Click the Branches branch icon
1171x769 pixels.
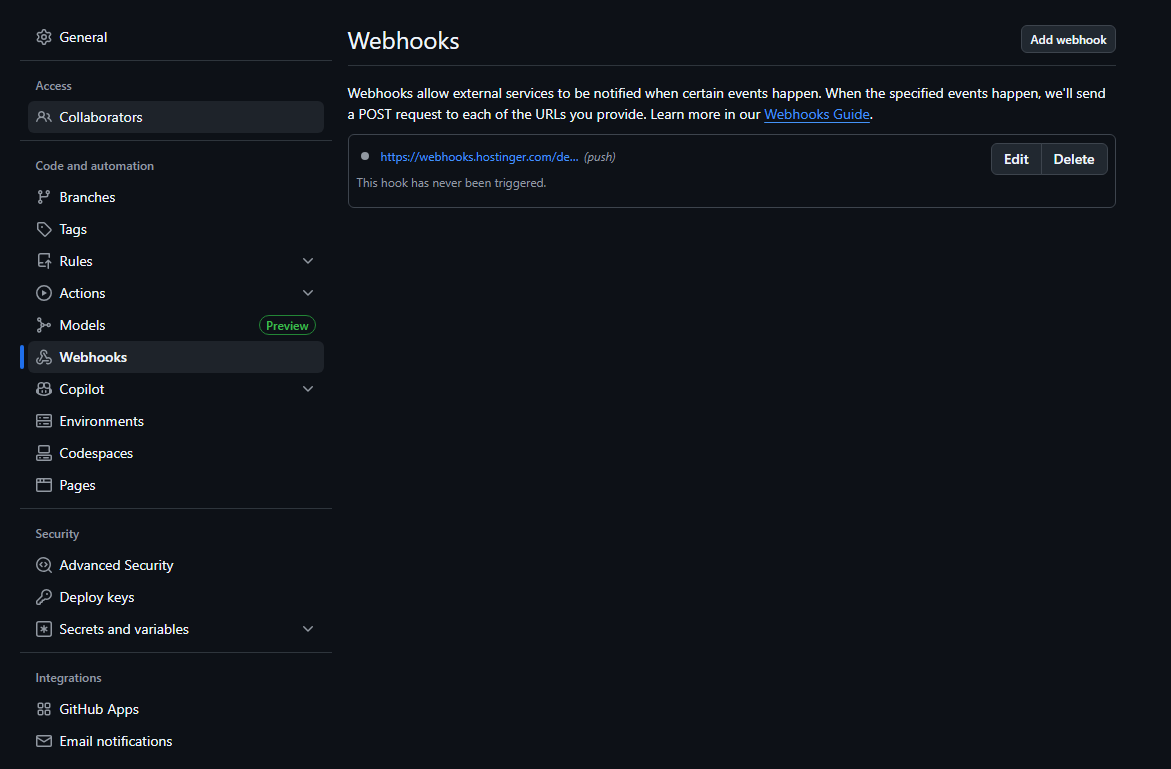click(x=44, y=197)
